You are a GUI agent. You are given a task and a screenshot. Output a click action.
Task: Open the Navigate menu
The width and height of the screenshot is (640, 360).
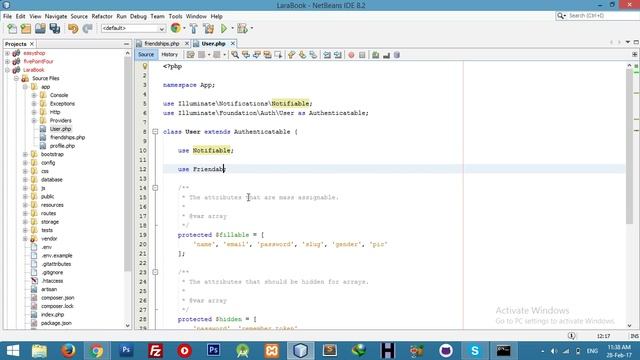(56, 16)
